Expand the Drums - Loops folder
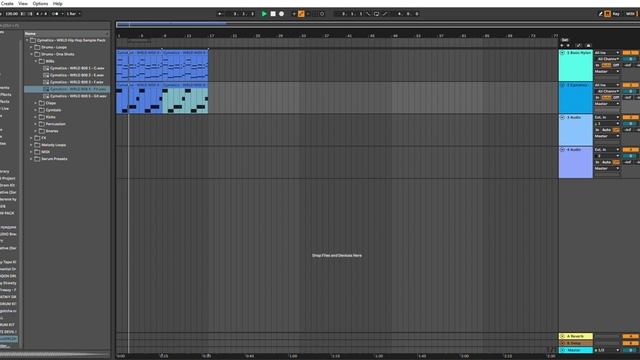This screenshot has height=360, width=640. click(x=31, y=47)
